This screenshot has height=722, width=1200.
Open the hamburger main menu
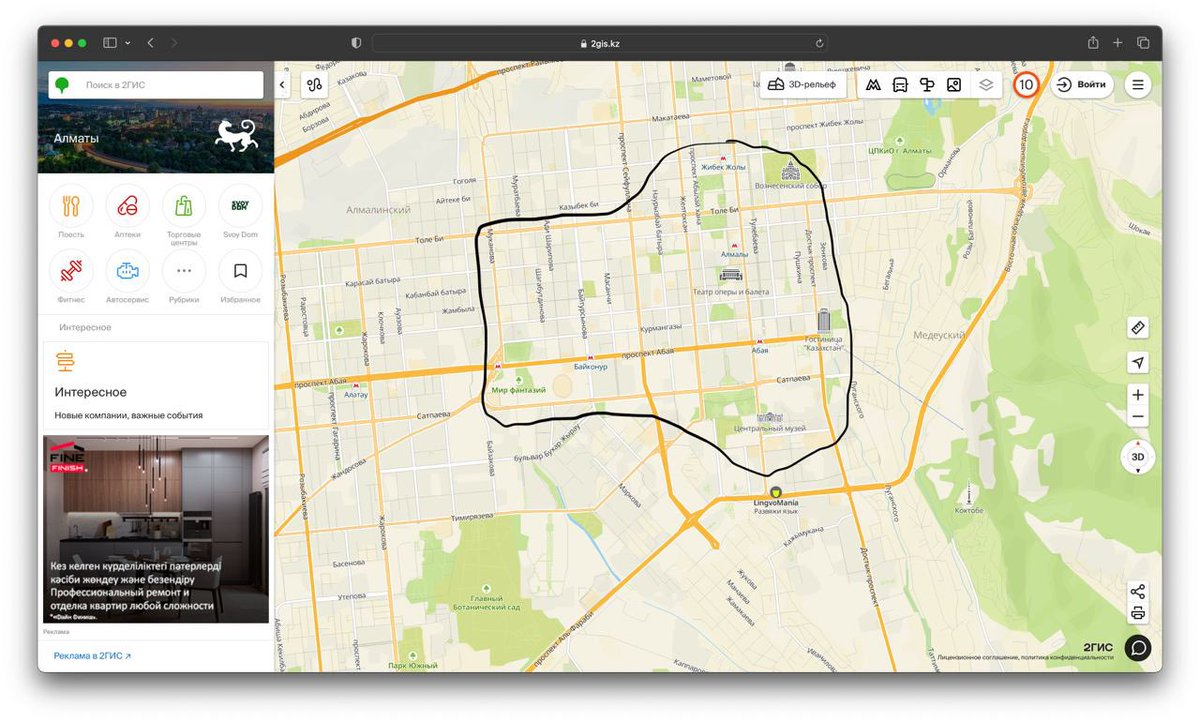[x=1137, y=85]
